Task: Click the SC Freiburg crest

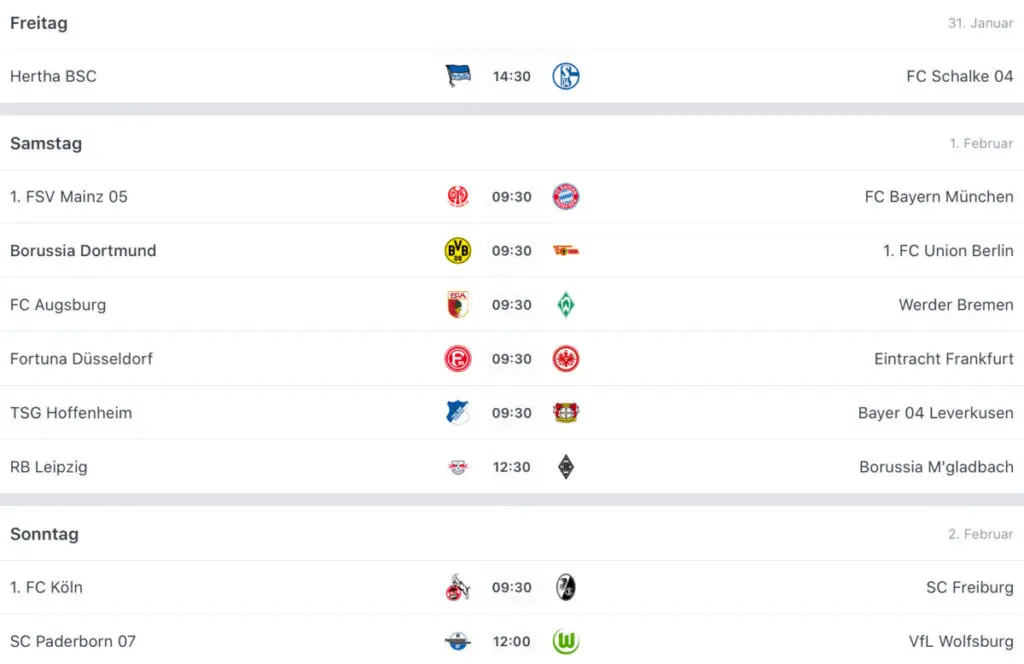Action: coord(566,587)
